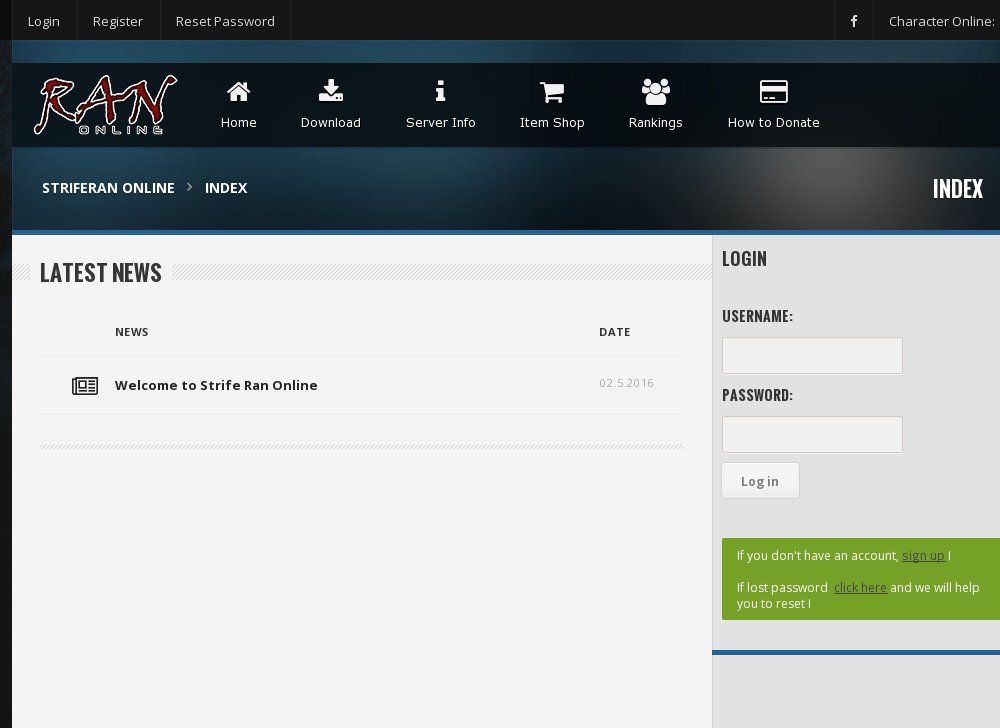The image size is (1000, 728).
Task: Open Server Info via its info icon
Action: point(441,91)
